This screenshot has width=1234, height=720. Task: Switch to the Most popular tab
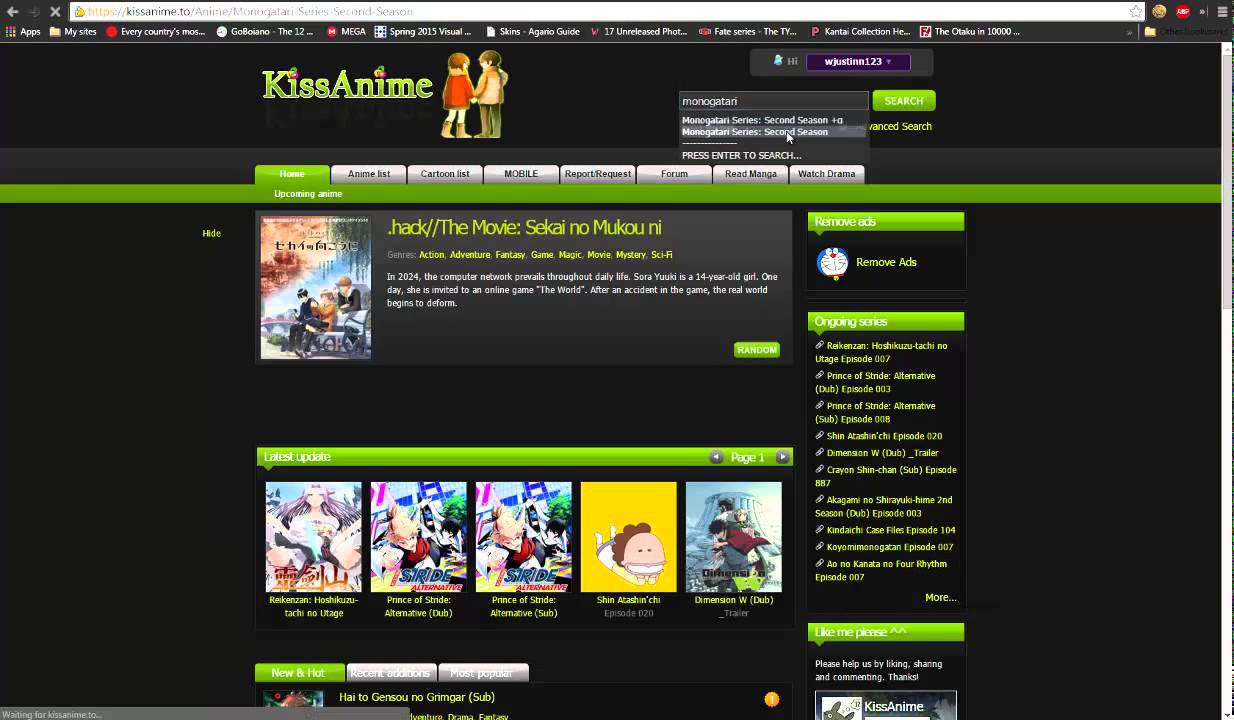click(482, 673)
